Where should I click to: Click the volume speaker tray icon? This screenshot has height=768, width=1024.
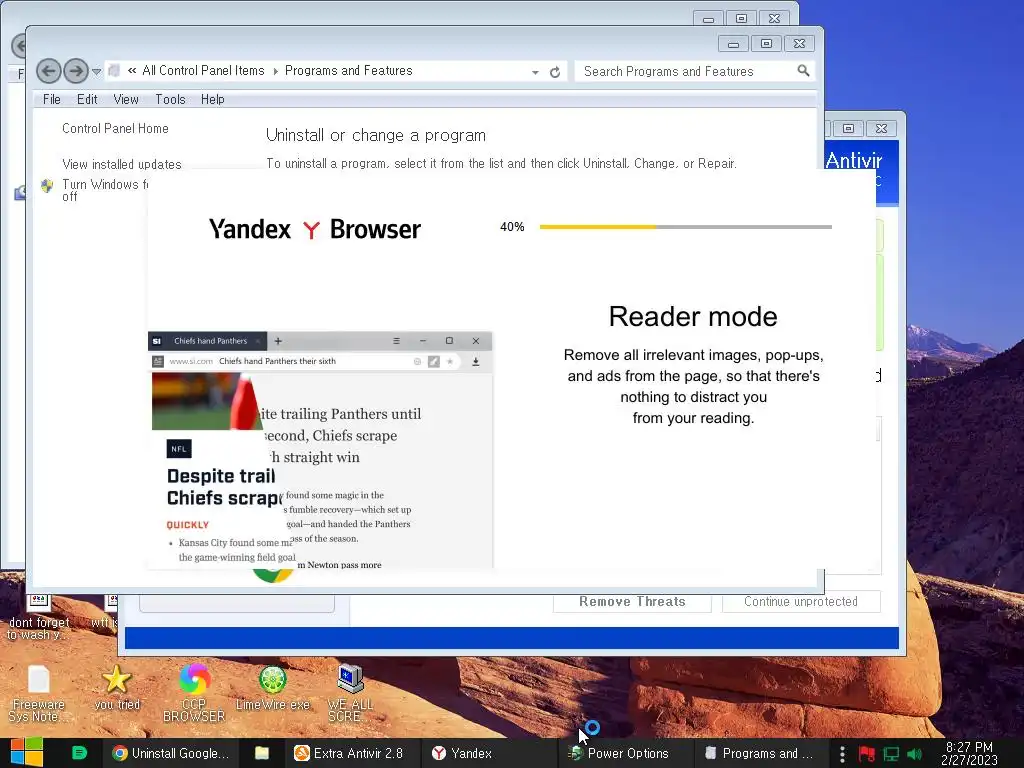tap(915, 754)
